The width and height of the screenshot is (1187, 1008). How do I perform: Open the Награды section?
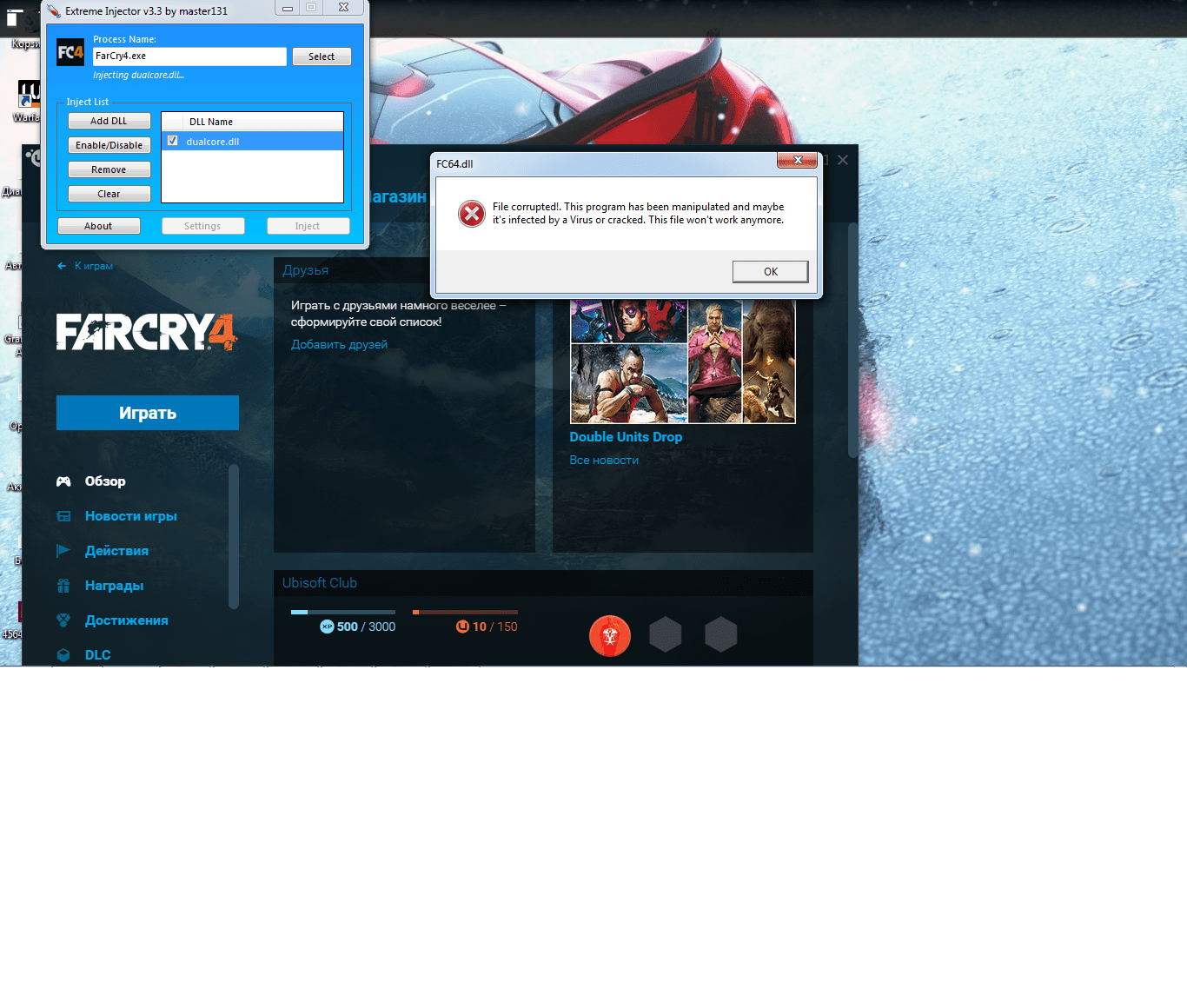click(114, 586)
